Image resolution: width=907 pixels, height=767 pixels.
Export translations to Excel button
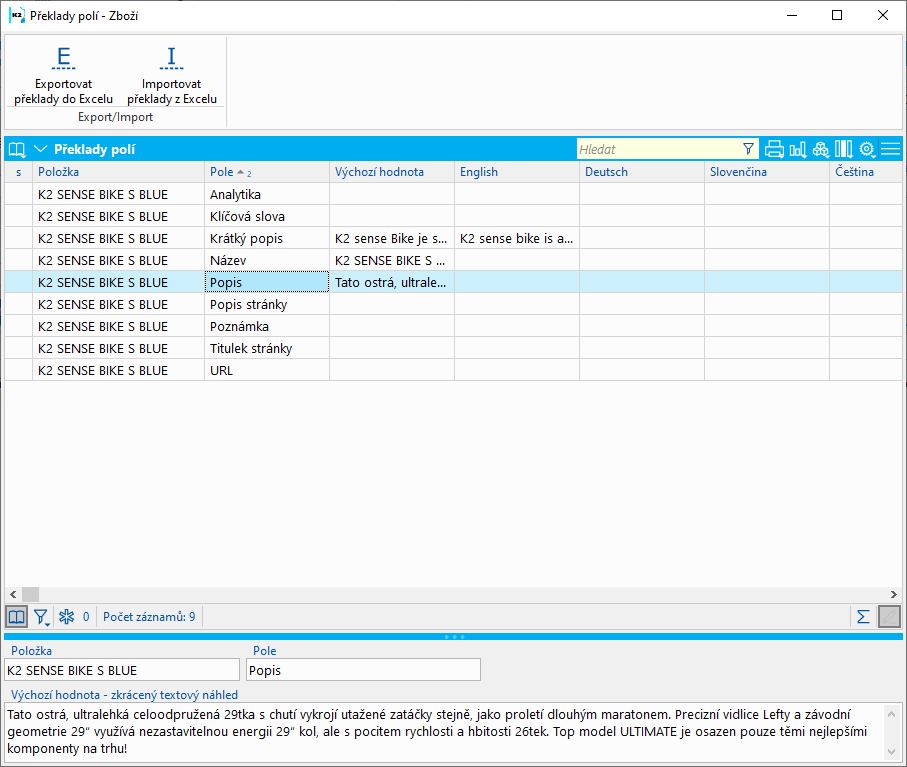(x=63, y=75)
